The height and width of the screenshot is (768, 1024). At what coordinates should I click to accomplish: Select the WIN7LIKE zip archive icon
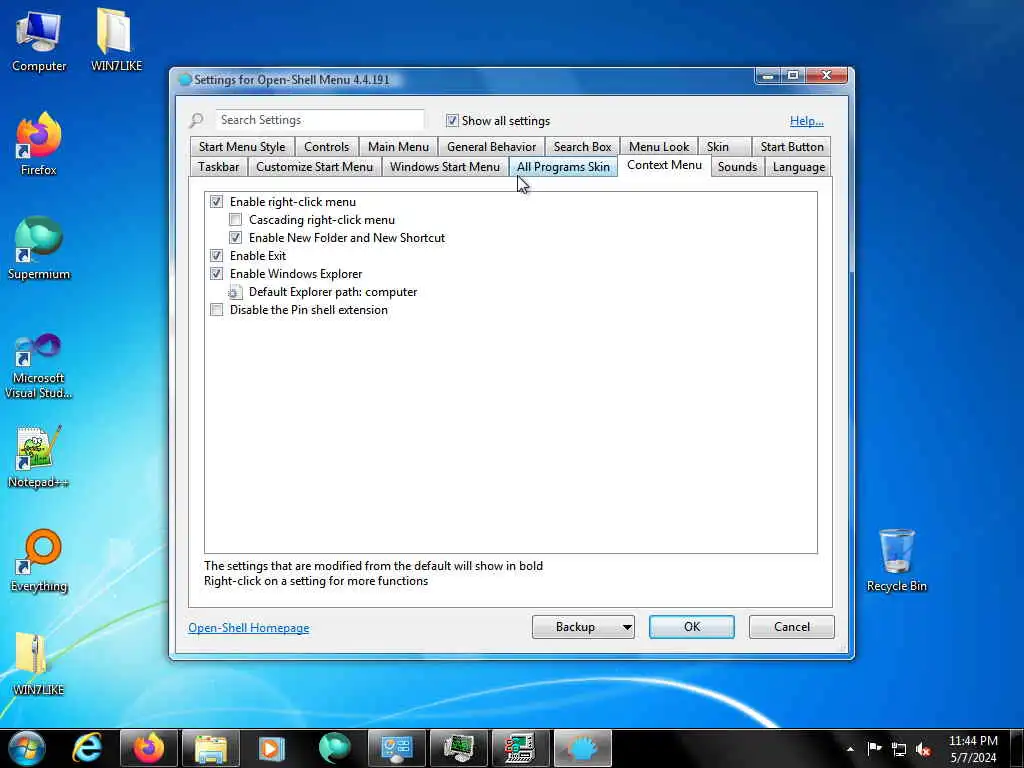pyautogui.click(x=39, y=664)
